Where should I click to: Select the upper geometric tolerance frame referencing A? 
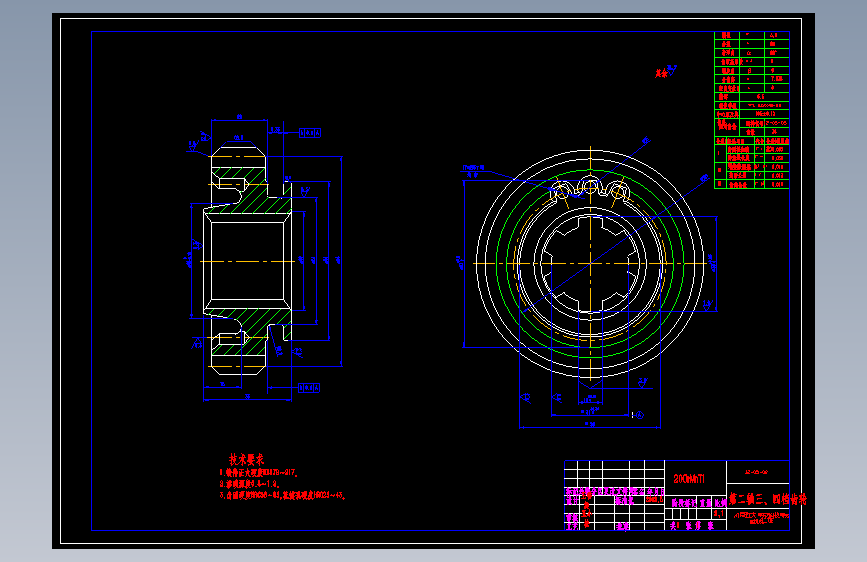click(310, 133)
